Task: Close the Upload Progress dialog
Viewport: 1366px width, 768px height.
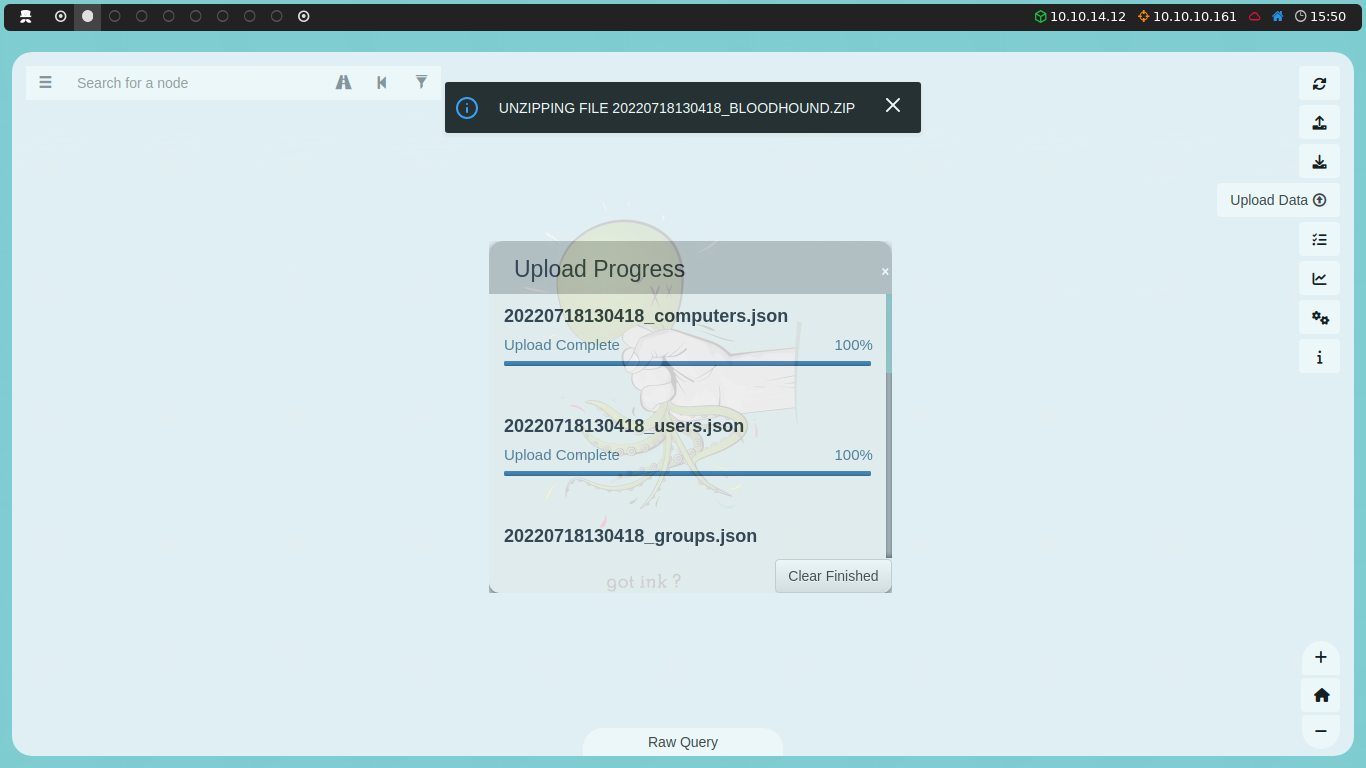Action: [x=885, y=271]
